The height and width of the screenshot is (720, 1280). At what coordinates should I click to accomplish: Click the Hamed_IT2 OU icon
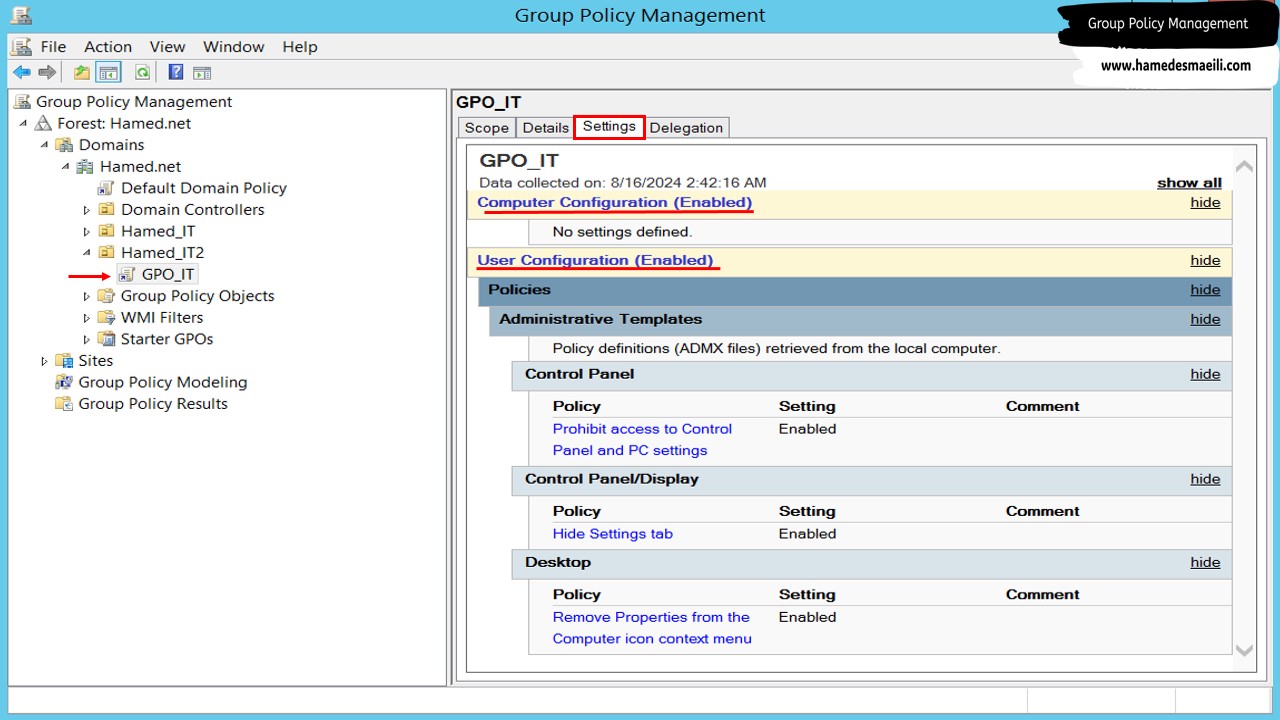click(x=106, y=252)
